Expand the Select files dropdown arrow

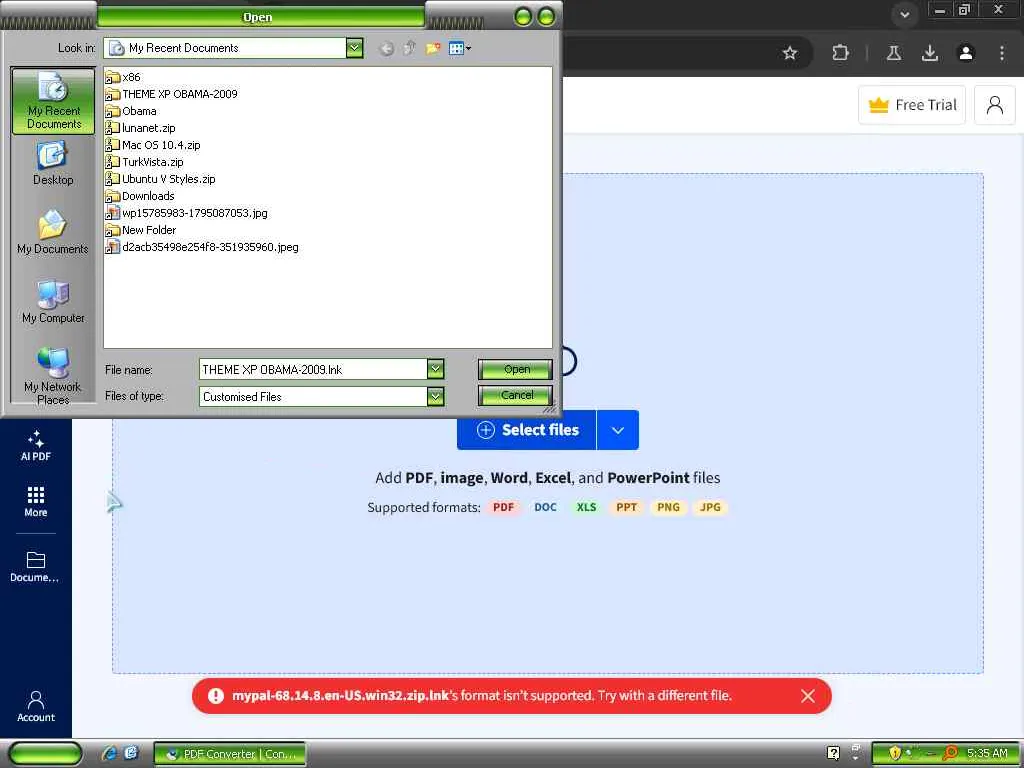[x=618, y=430]
